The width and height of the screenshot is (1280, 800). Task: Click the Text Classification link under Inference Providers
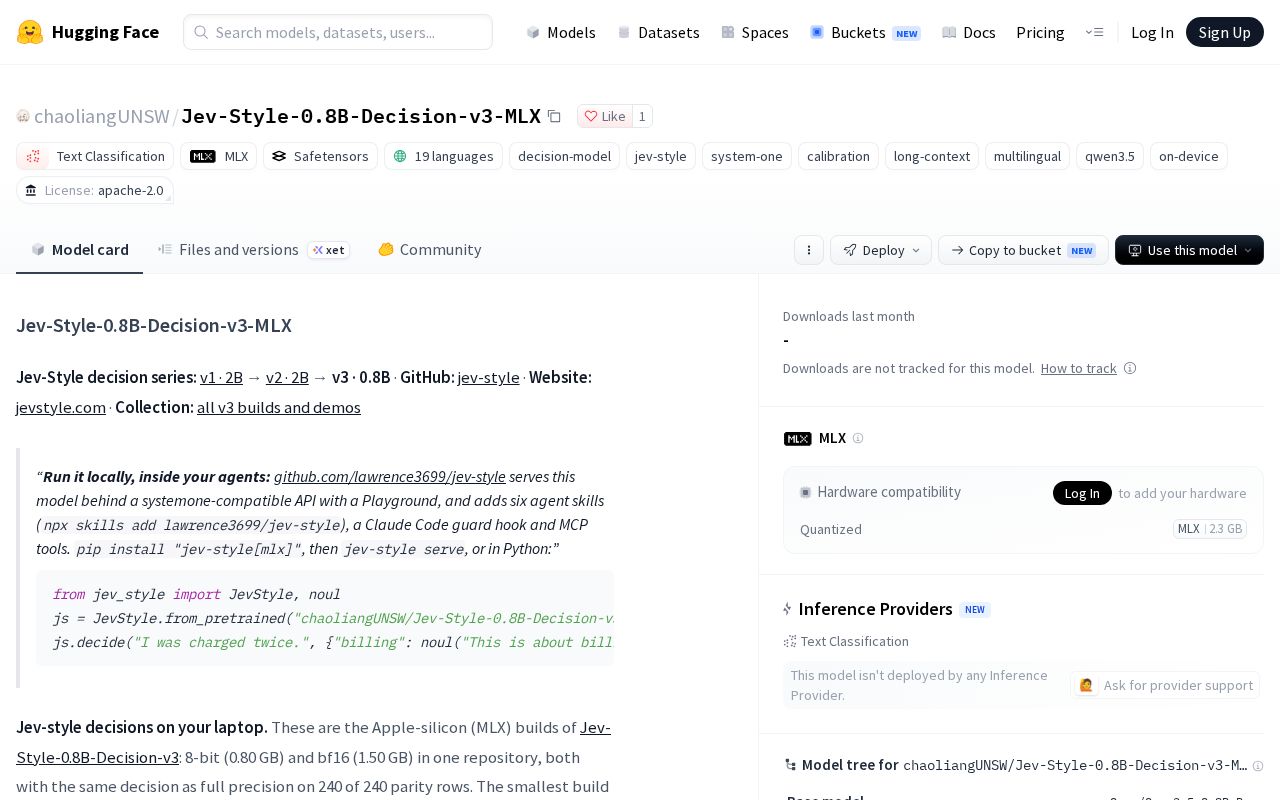pos(846,641)
